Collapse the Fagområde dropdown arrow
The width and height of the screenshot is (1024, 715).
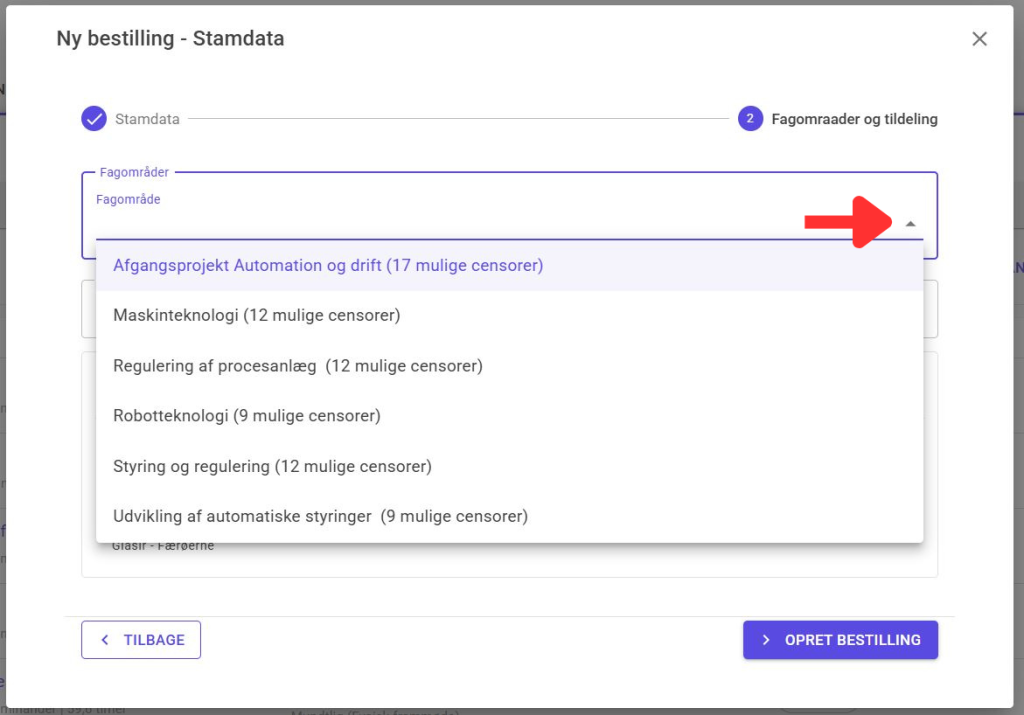click(910, 224)
